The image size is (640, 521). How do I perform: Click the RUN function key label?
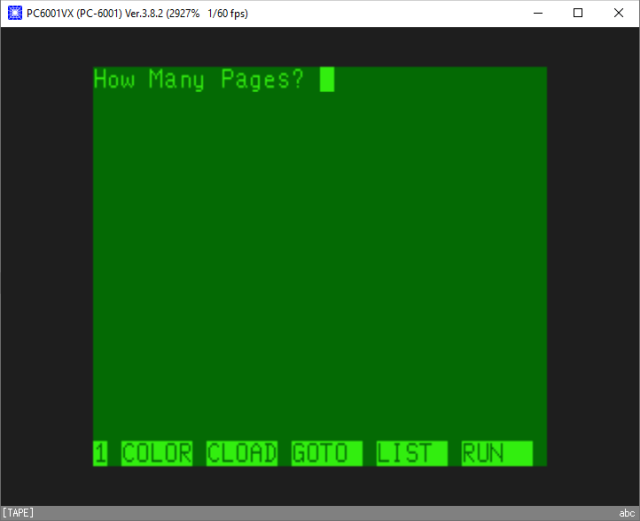[x=497, y=453]
